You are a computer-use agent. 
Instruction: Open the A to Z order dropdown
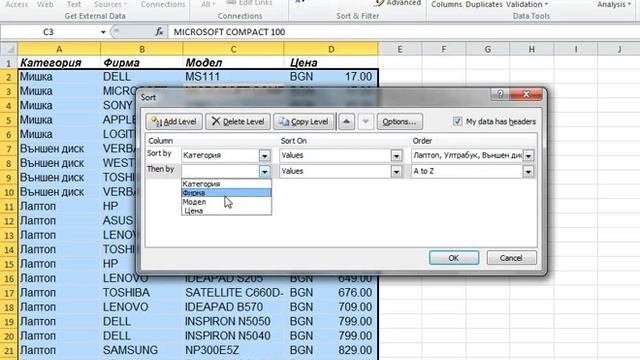[x=528, y=171]
